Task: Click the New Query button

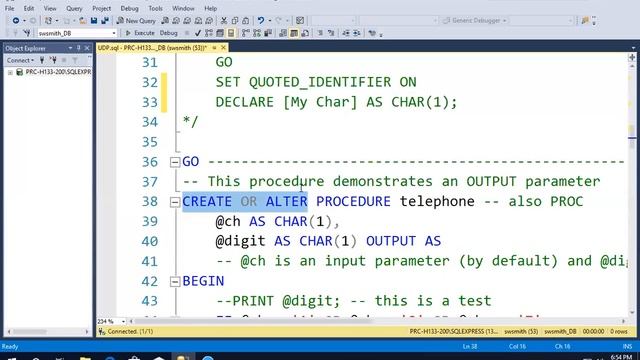Action: (136, 20)
